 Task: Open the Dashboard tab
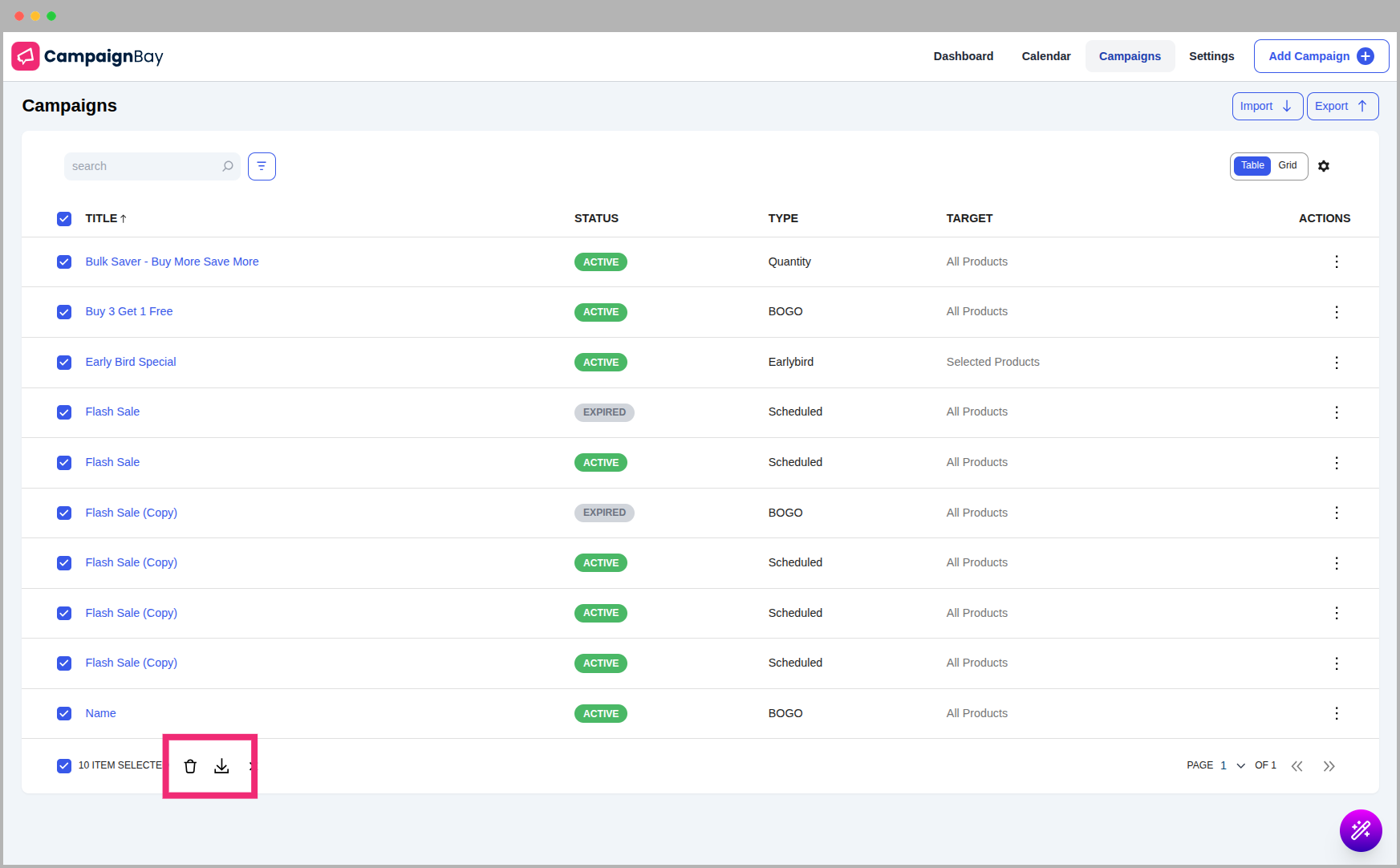(x=964, y=56)
